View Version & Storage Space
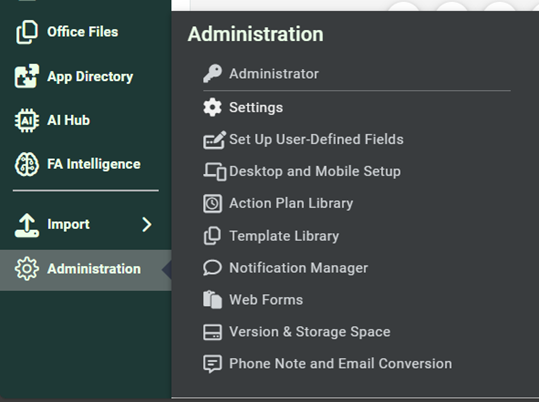Viewport: 539px width, 402px height. (310, 332)
